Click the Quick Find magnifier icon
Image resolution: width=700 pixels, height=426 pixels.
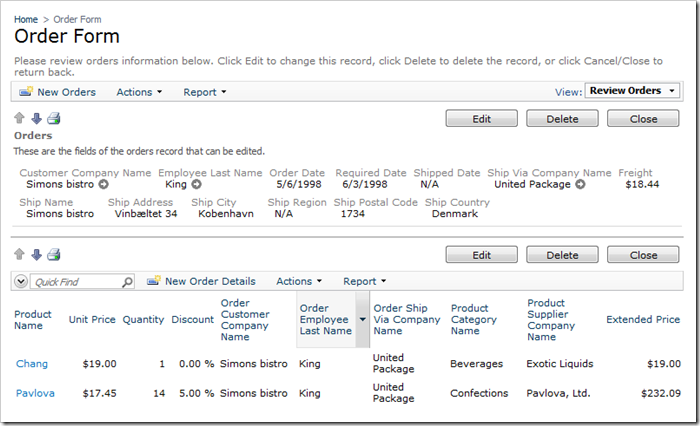coord(127,282)
